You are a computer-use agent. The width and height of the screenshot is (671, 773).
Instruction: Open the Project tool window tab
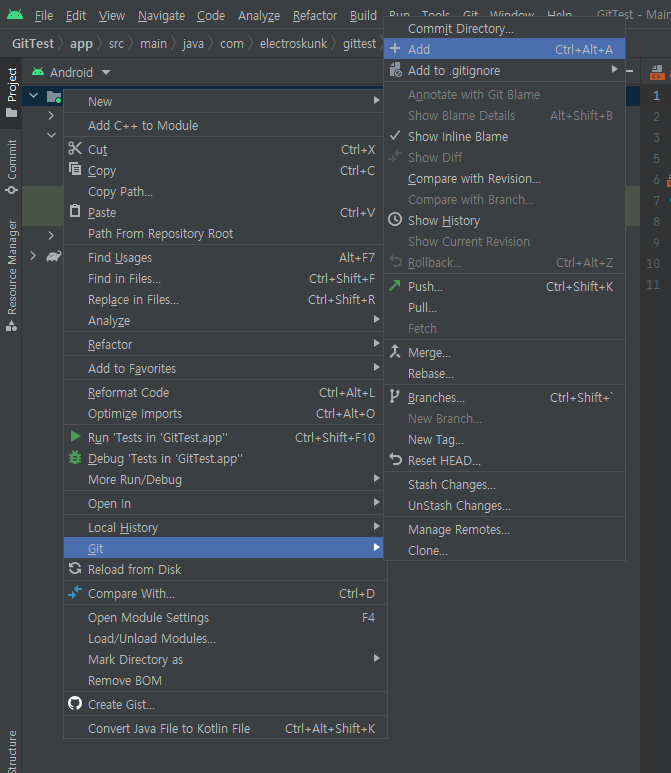point(12,92)
